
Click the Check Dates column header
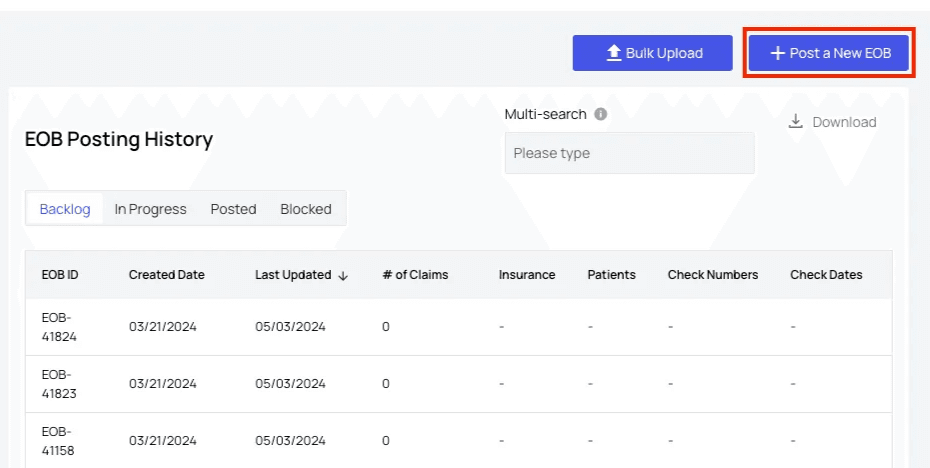click(x=826, y=275)
